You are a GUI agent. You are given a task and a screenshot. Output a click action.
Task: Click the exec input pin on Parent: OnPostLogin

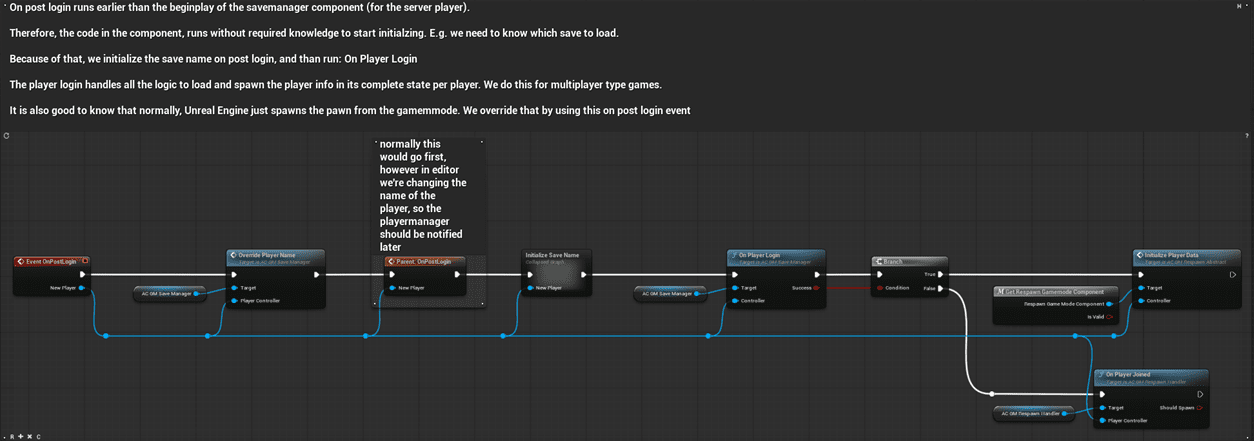tap(393, 274)
